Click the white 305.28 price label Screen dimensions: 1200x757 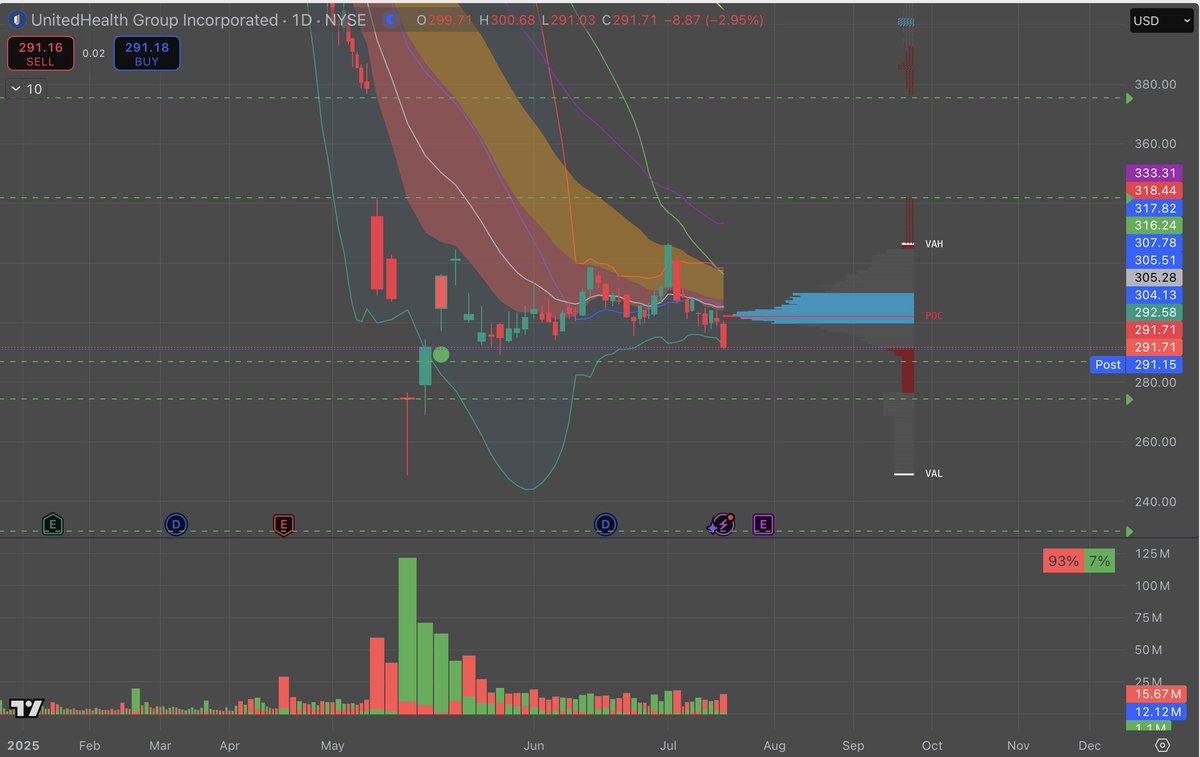coord(1154,277)
